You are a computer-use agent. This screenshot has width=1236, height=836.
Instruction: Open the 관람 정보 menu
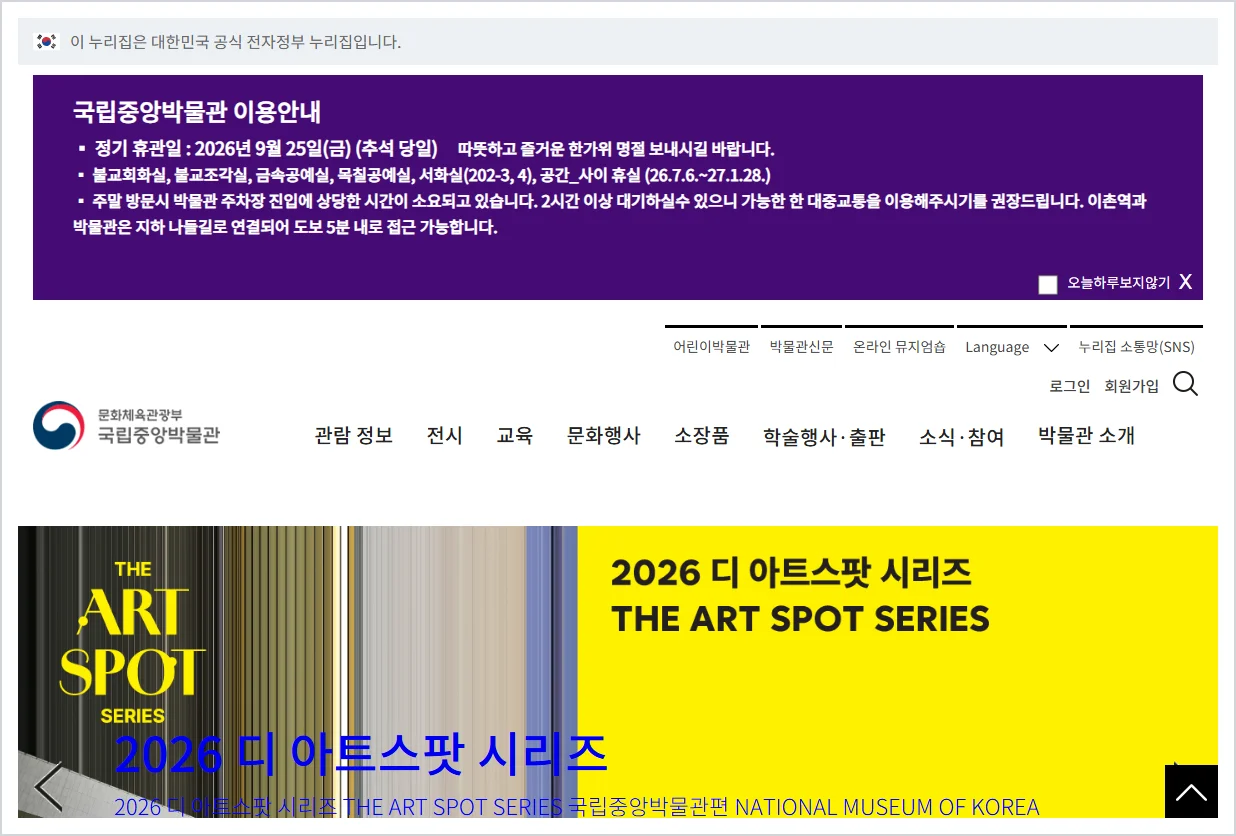click(x=354, y=436)
